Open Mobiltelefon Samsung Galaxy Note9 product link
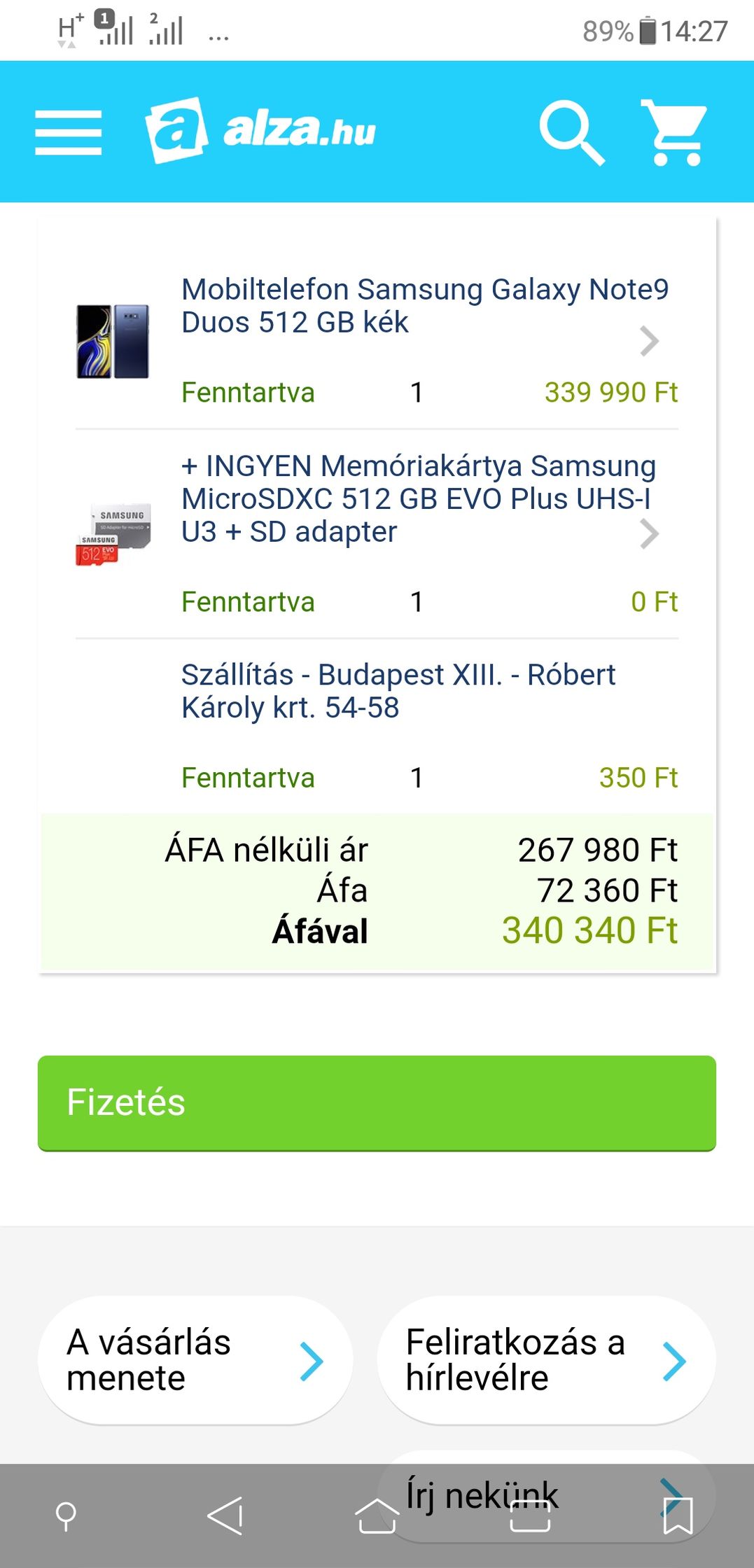Viewport: 754px width, 1568px height. point(424,306)
